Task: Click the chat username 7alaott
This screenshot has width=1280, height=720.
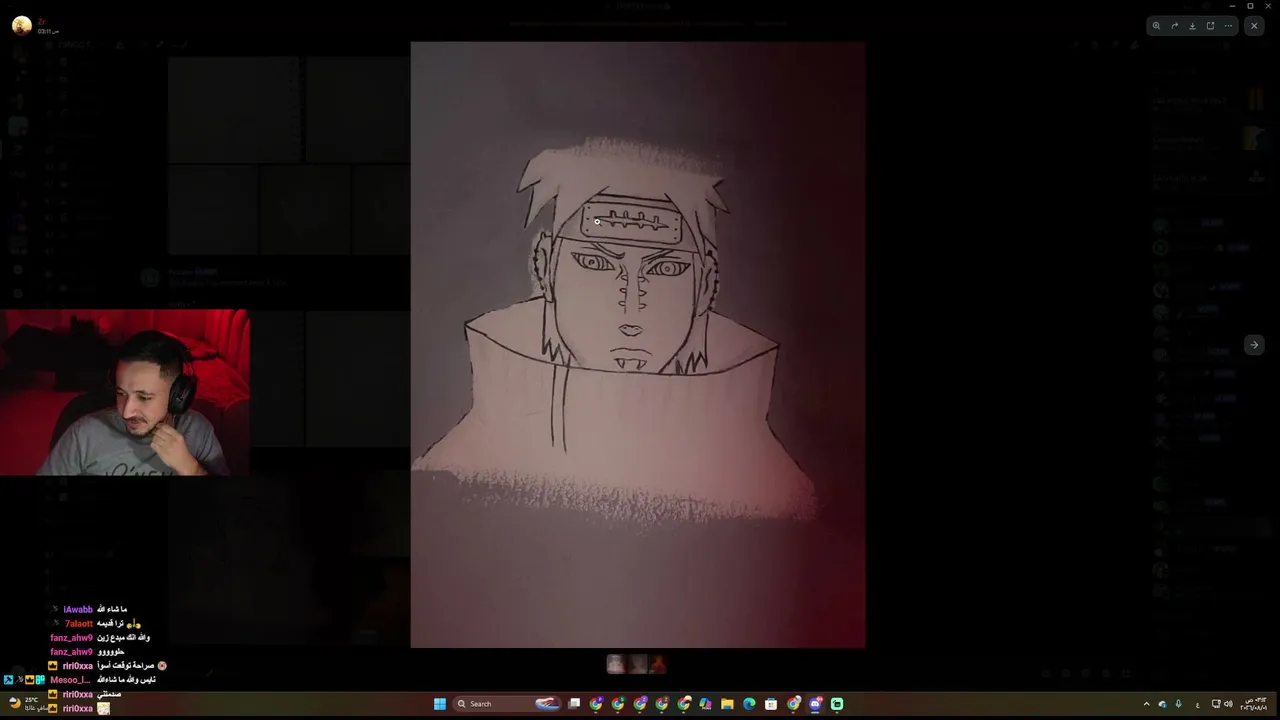Action: pyautogui.click(x=79, y=623)
